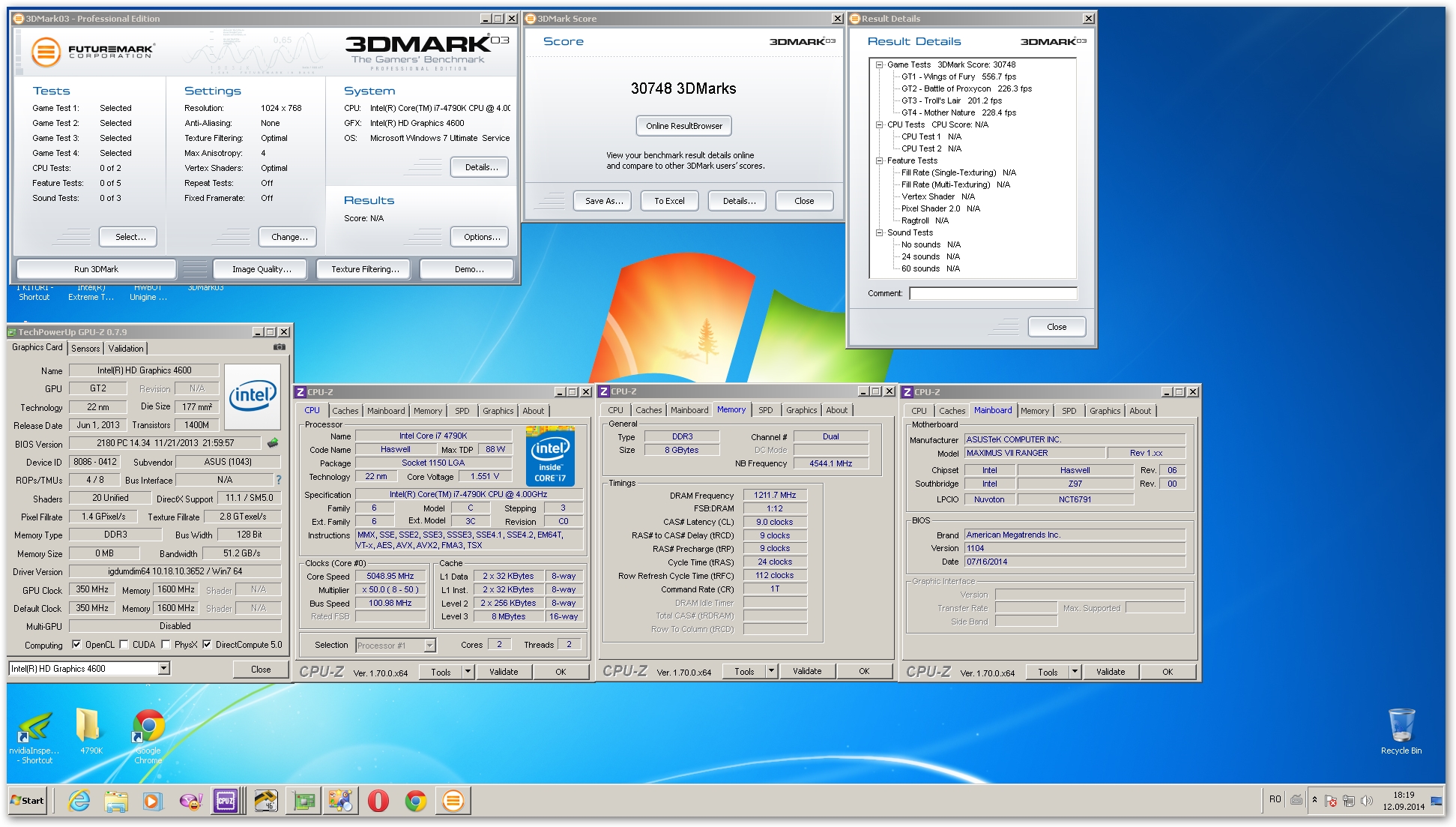Open the About tab in first CPU-Z window

[x=534, y=411]
